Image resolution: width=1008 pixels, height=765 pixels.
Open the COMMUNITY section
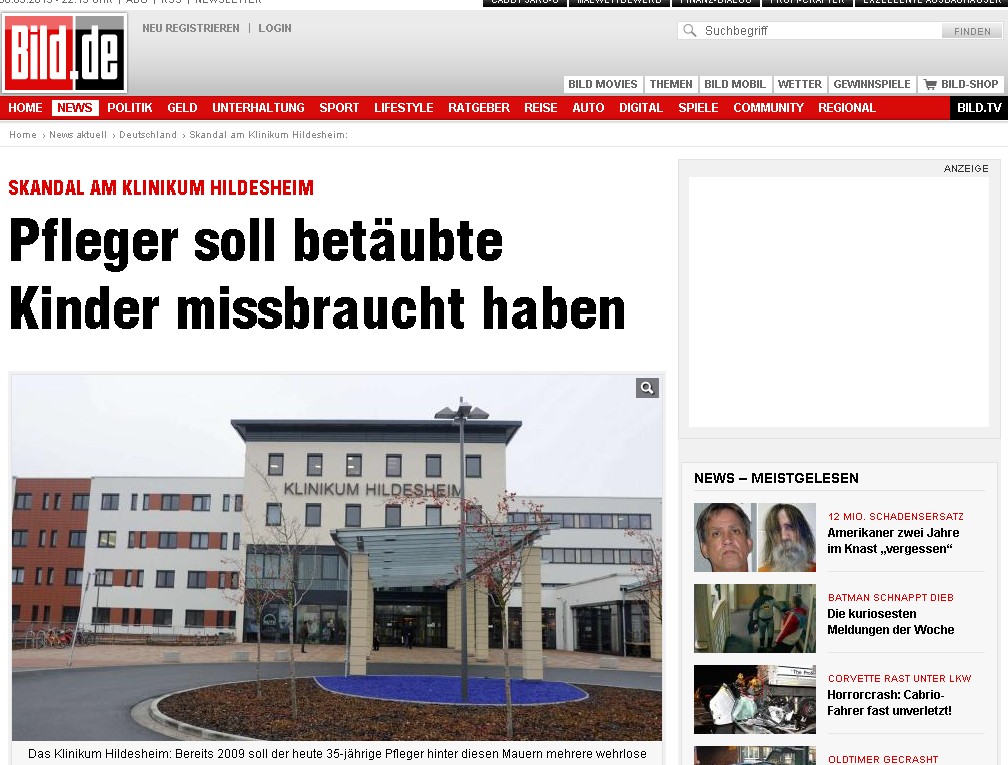[768, 108]
